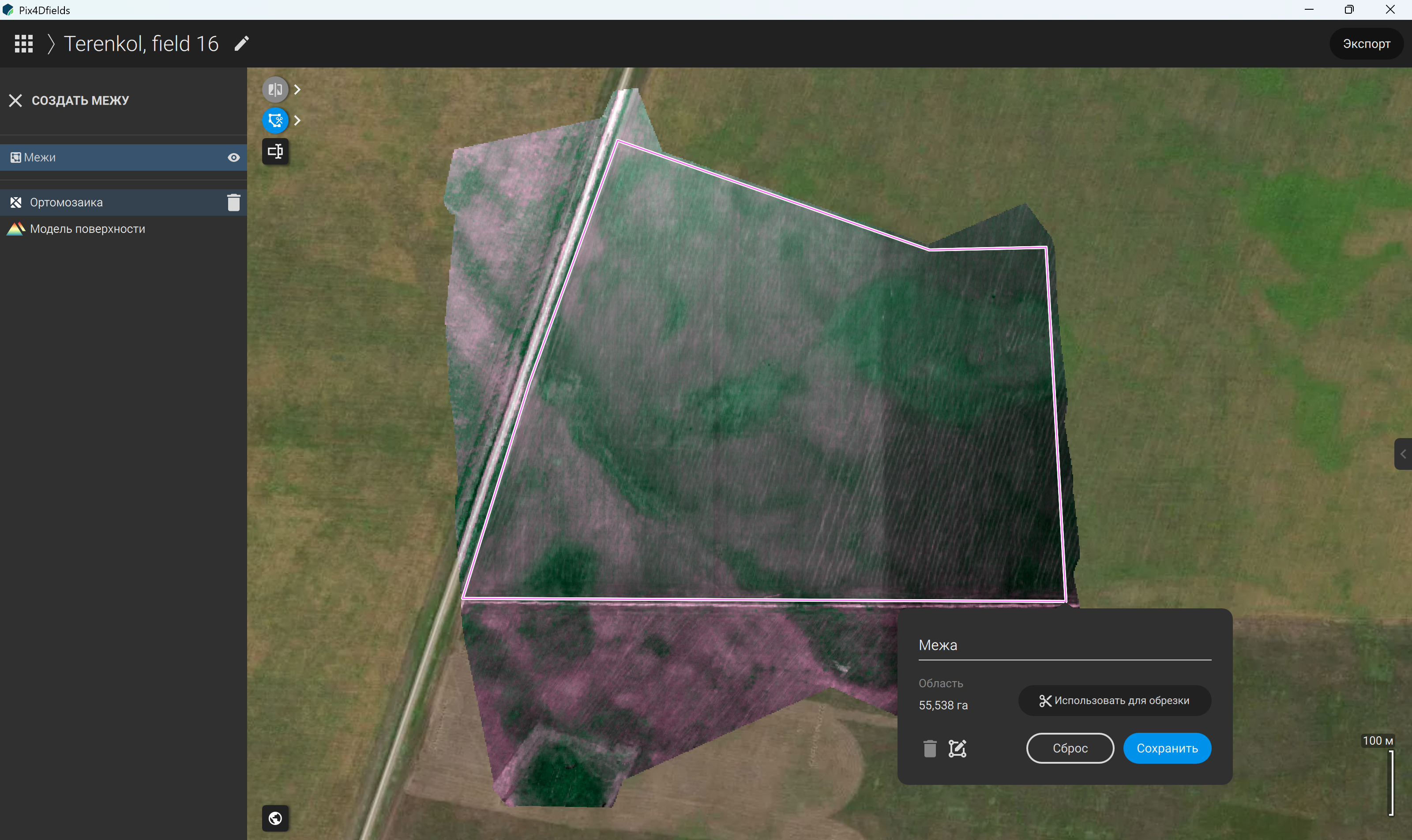Select the Межи layer row
1412x840 pixels.
click(x=124, y=157)
